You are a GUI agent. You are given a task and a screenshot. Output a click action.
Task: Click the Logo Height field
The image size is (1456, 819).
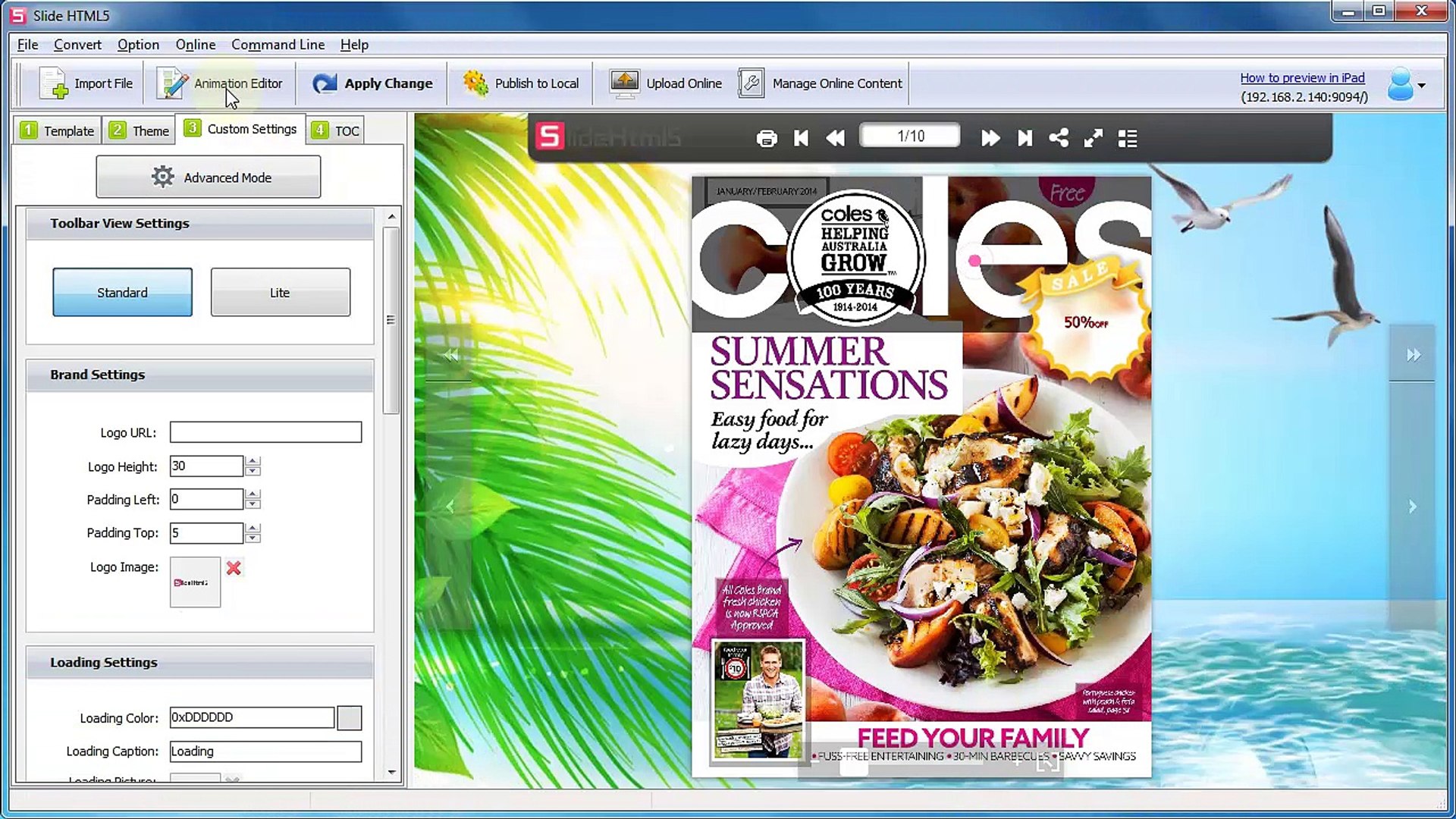point(206,466)
